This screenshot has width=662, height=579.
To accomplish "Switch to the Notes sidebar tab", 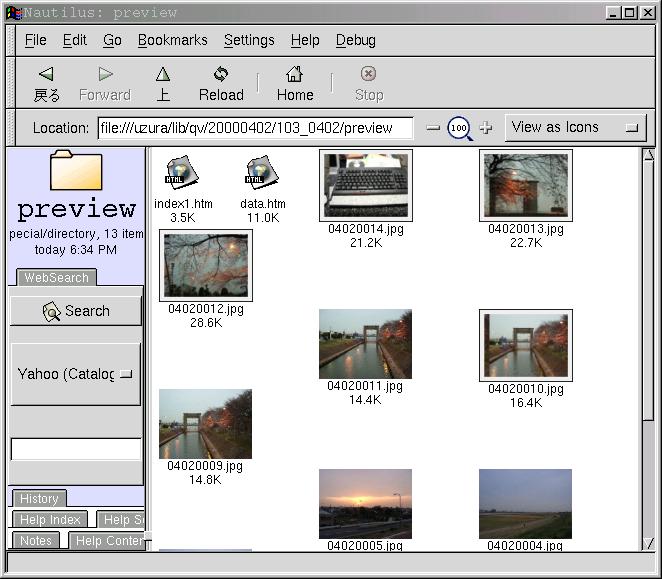I will tap(36, 540).
